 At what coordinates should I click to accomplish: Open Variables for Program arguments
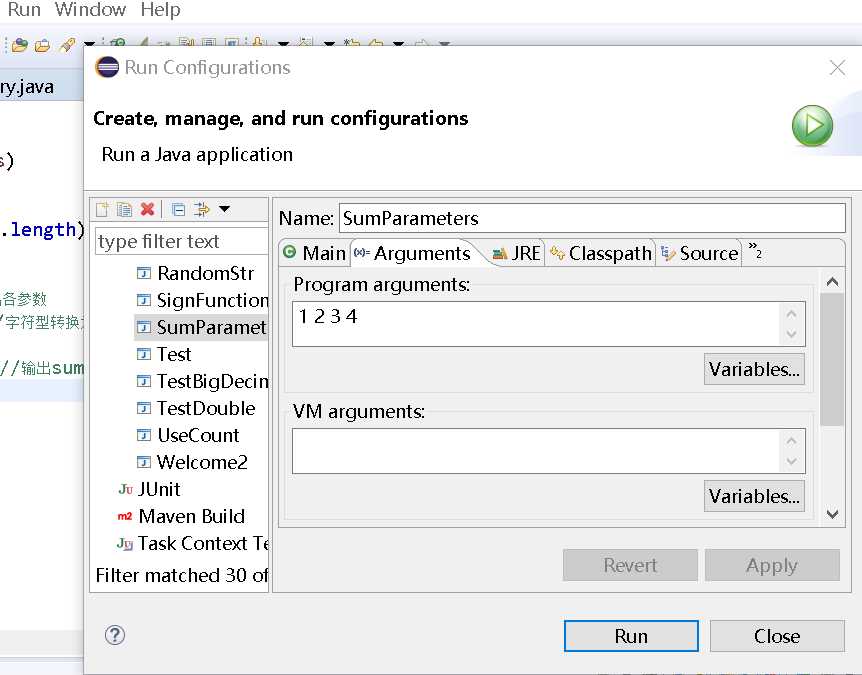point(754,369)
